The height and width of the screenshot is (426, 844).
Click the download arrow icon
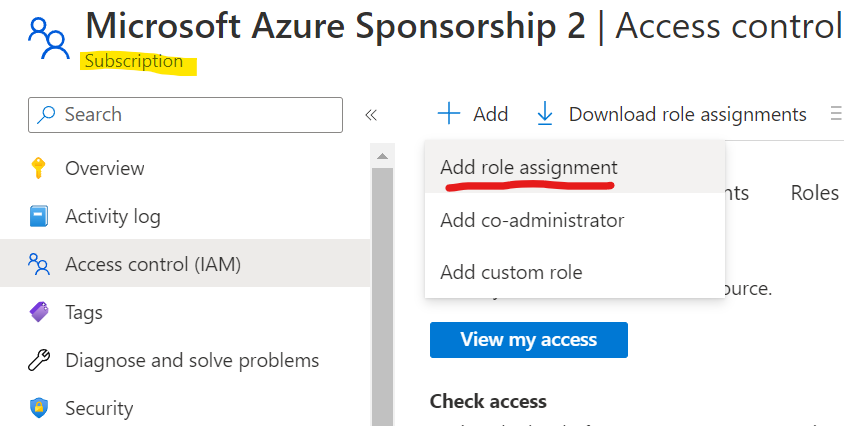(x=545, y=114)
